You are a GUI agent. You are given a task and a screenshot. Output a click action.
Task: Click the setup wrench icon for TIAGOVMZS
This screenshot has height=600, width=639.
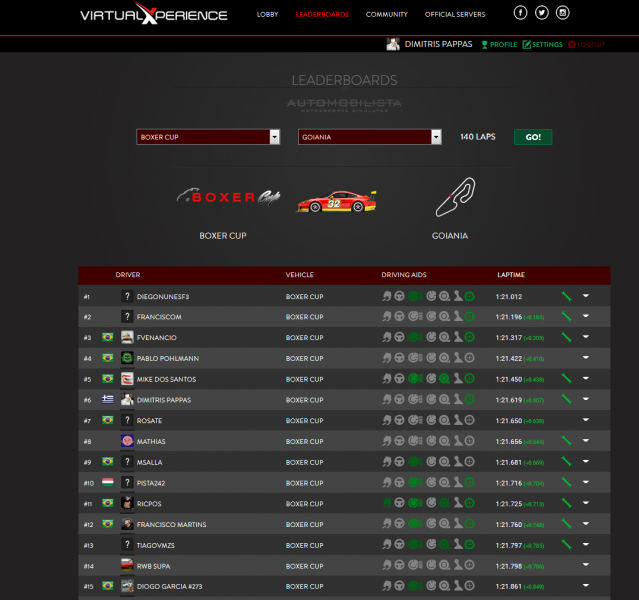pyautogui.click(x=566, y=545)
